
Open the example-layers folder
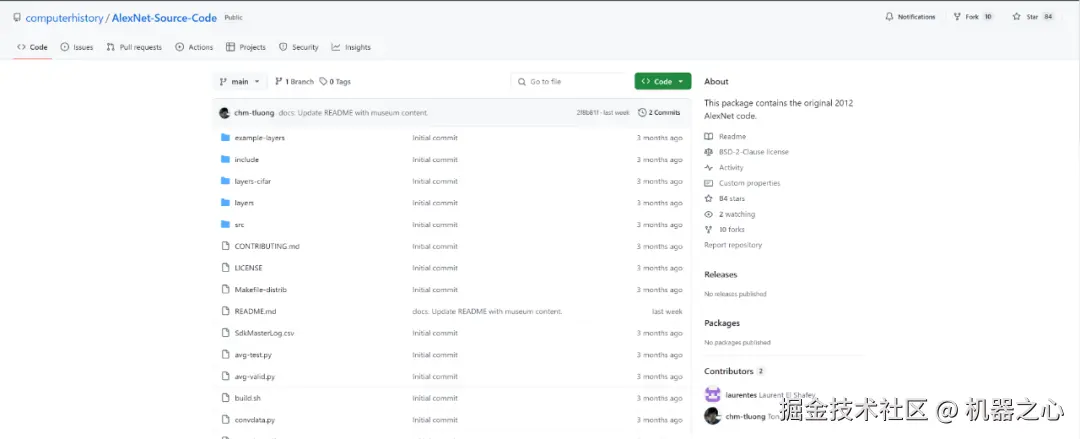[x=260, y=138]
